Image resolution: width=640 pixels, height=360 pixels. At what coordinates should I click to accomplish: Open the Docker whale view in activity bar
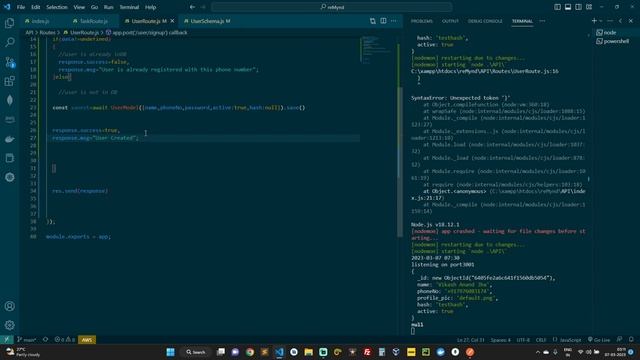coord(9,139)
